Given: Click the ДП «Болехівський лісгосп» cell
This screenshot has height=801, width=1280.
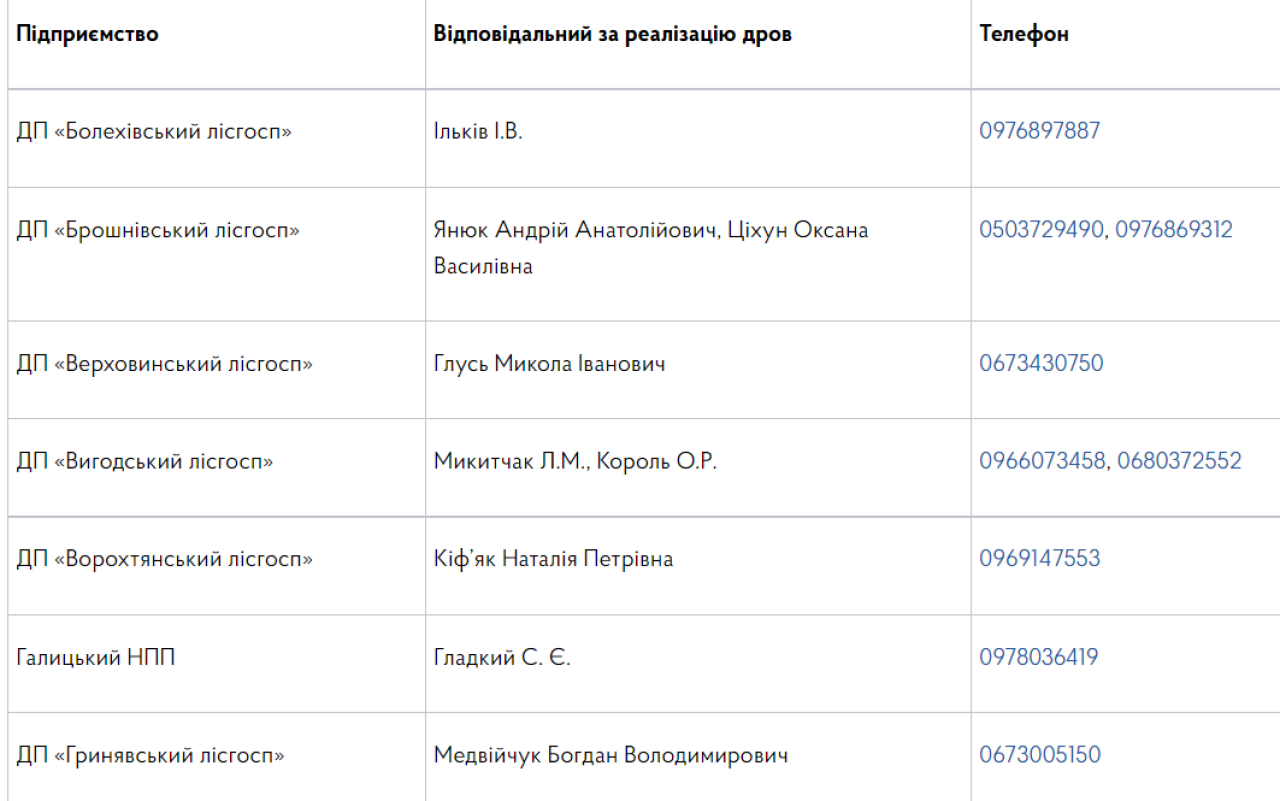Looking at the screenshot, I should 154,131.
